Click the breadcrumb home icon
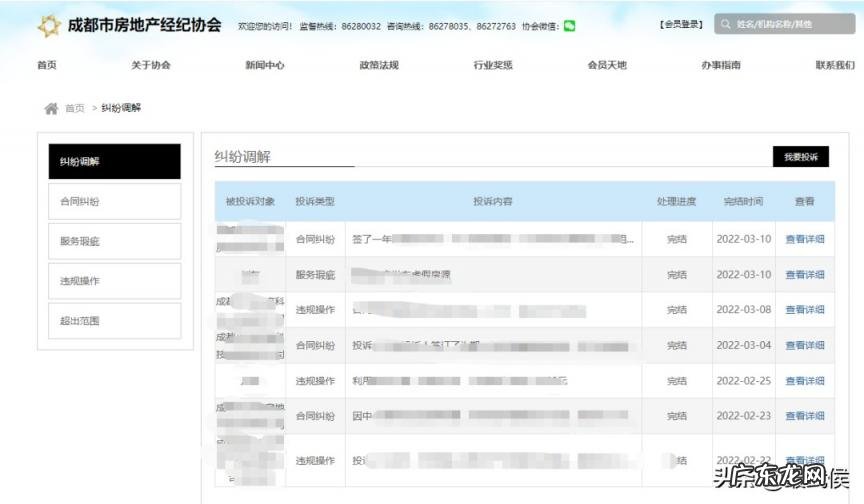This screenshot has height=504, width=864. point(51,108)
